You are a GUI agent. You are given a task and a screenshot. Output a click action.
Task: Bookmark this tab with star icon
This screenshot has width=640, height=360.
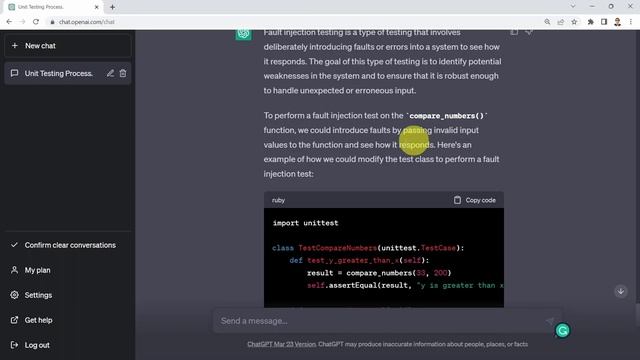574,22
